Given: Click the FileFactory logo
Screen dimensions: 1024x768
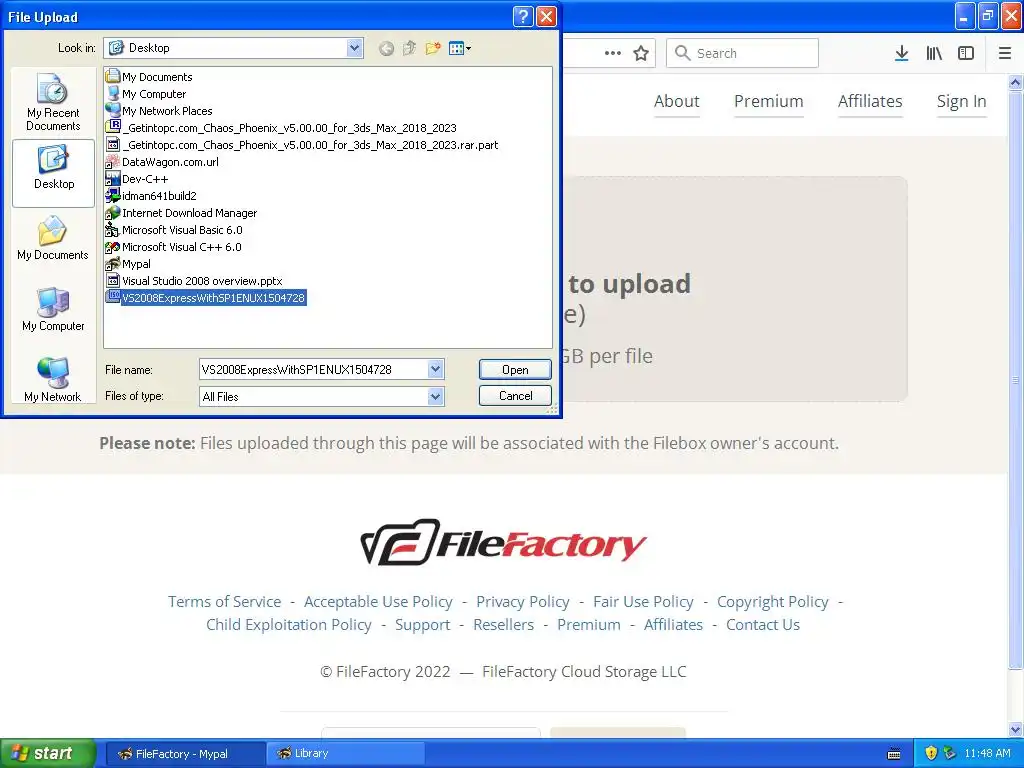Looking at the screenshot, I should point(504,542).
